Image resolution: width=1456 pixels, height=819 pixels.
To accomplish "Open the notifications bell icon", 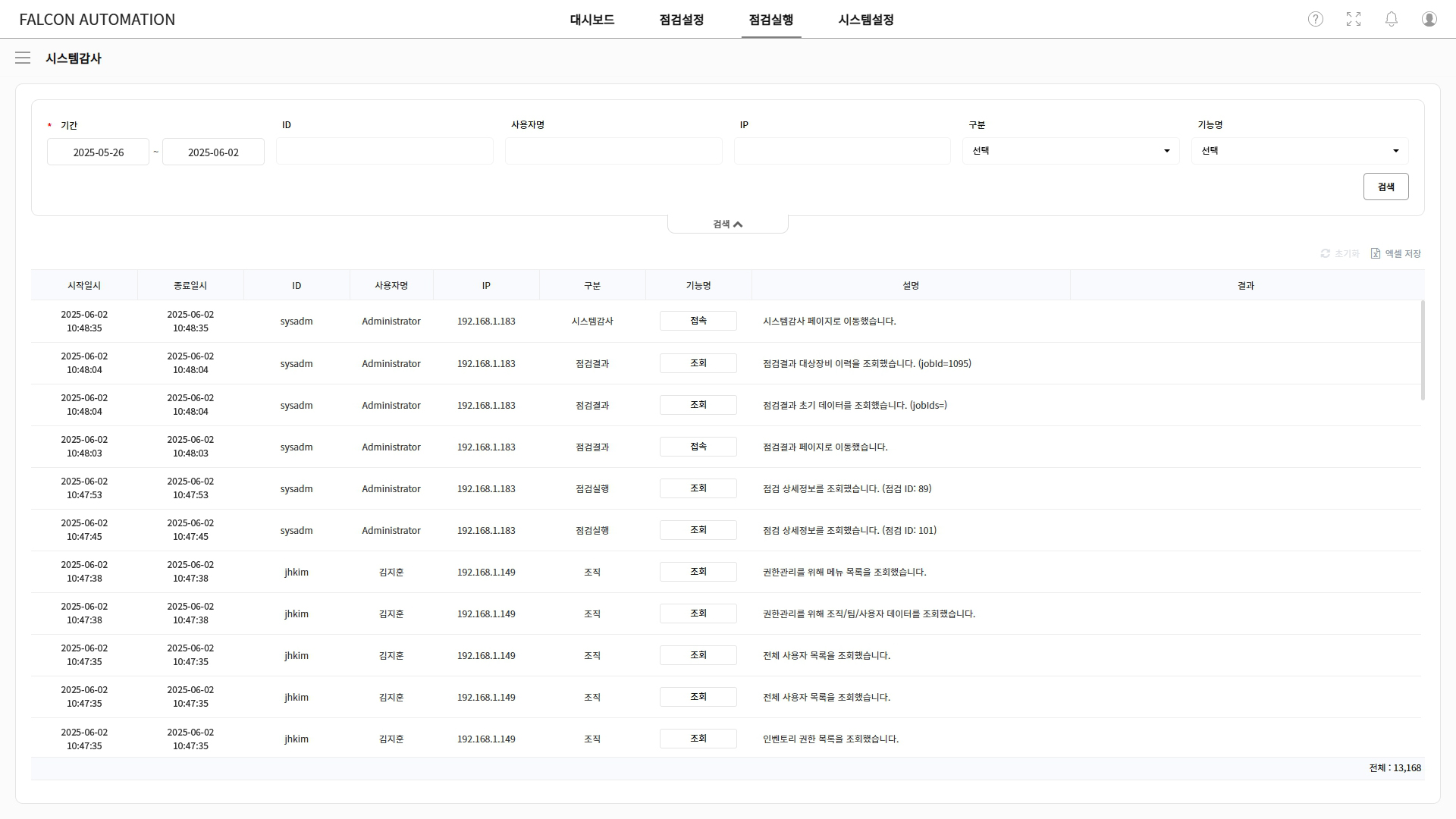I will click(1392, 19).
